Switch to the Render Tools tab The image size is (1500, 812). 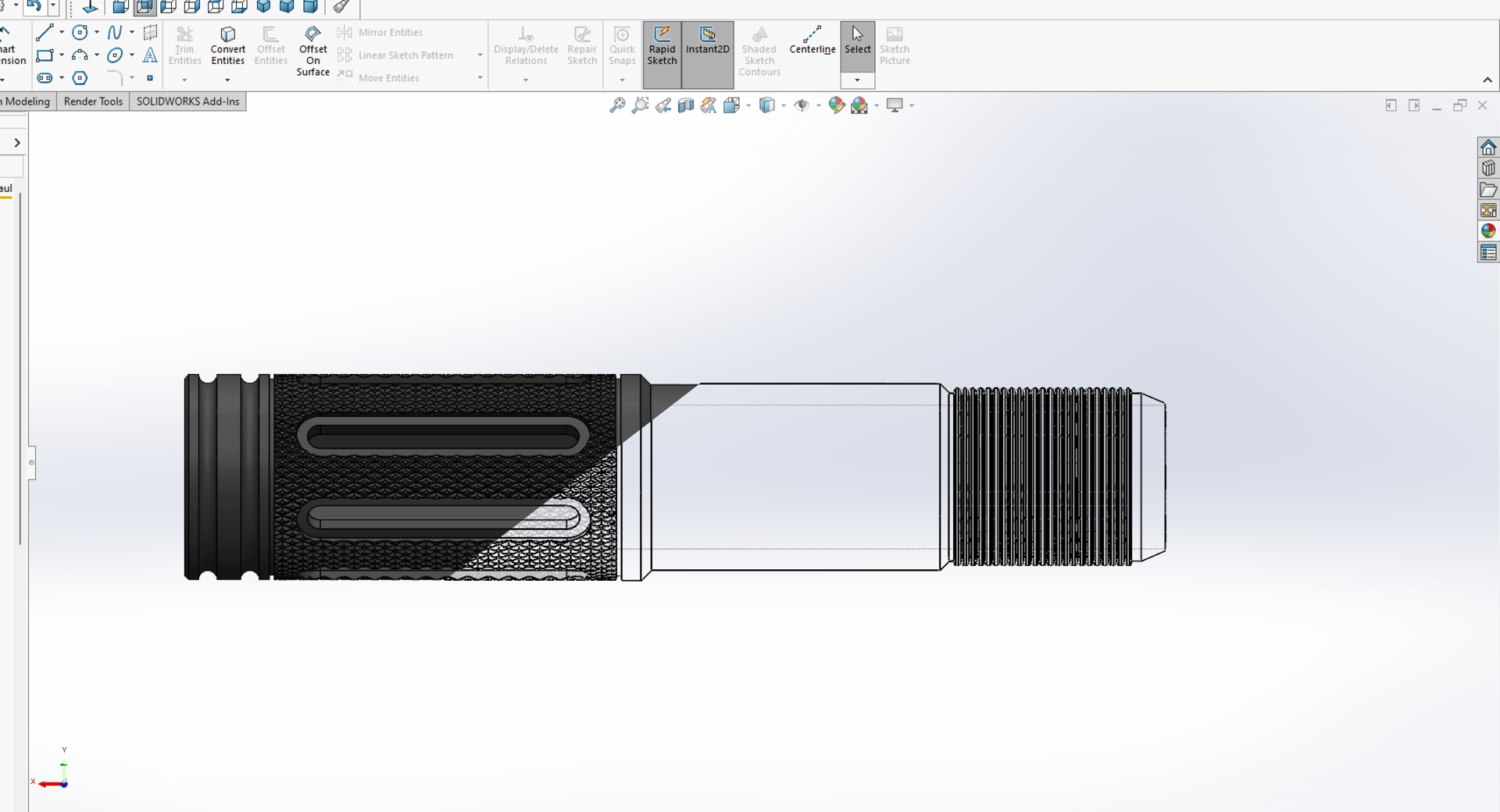[93, 101]
